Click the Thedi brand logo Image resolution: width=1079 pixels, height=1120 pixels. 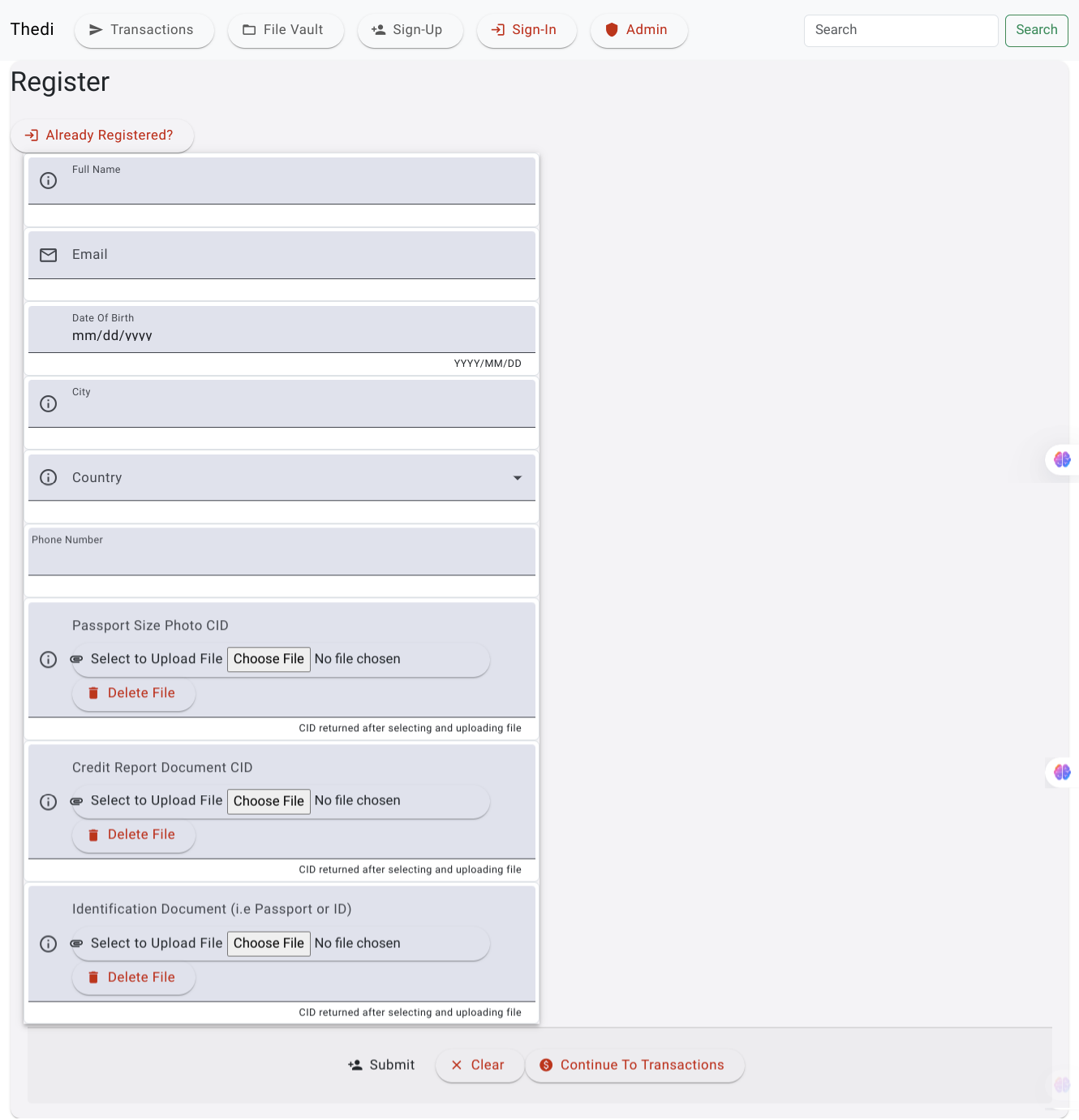click(x=32, y=29)
